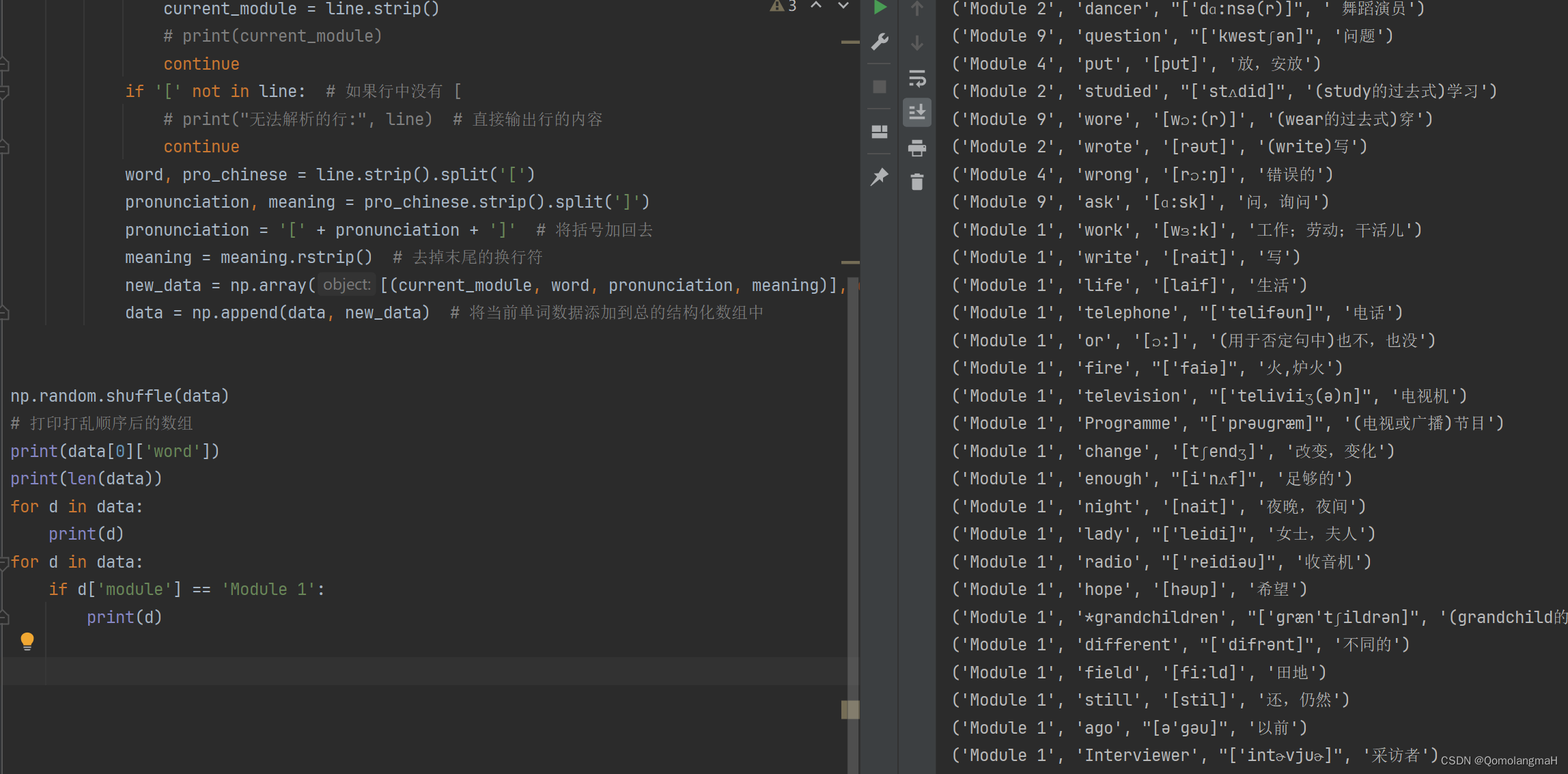Pin the run tab with pin icon
The height and width of the screenshot is (774, 1568).
click(x=880, y=176)
